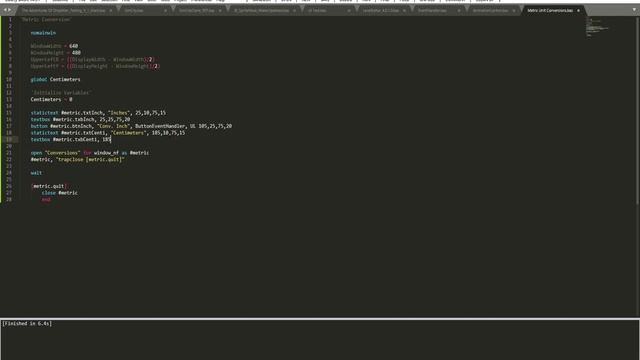
Task: Select the Metric Unit Conversions.bas tab
Action: pos(549,10)
